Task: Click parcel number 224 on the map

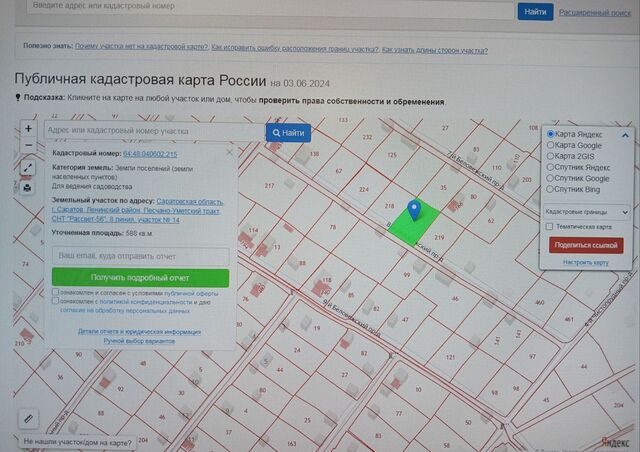Action: pos(364,189)
